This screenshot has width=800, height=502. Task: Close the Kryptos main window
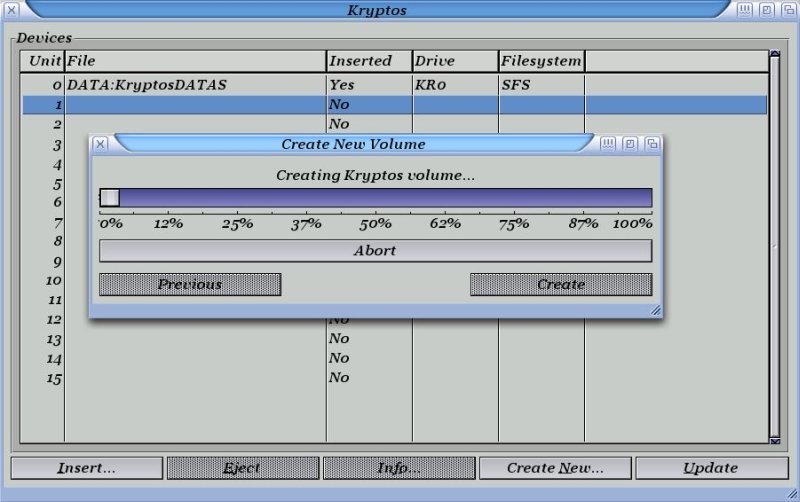[10, 10]
